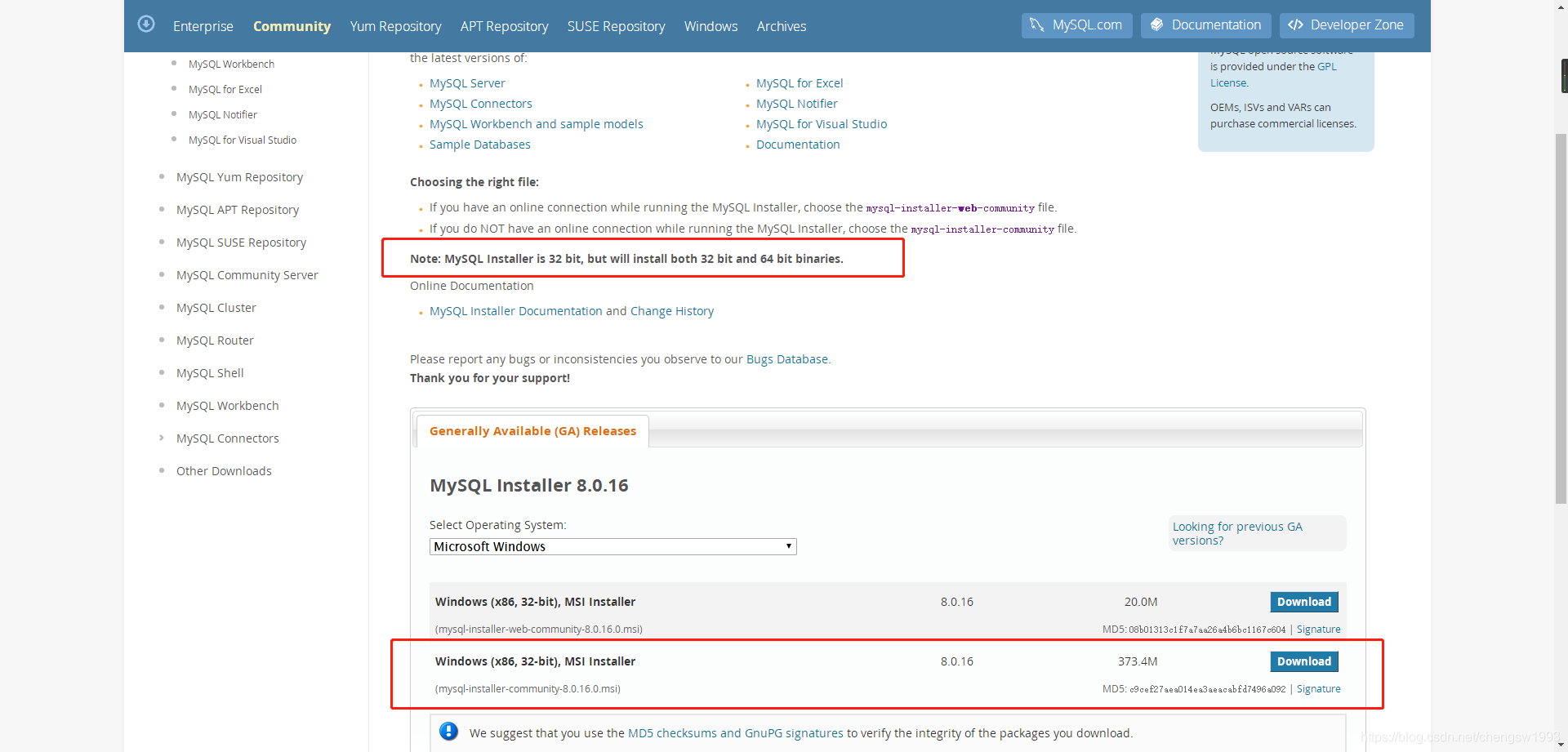This screenshot has height=752, width=1568.
Task: Open Signature link for 373.4M community installer
Action: [1318, 689]
